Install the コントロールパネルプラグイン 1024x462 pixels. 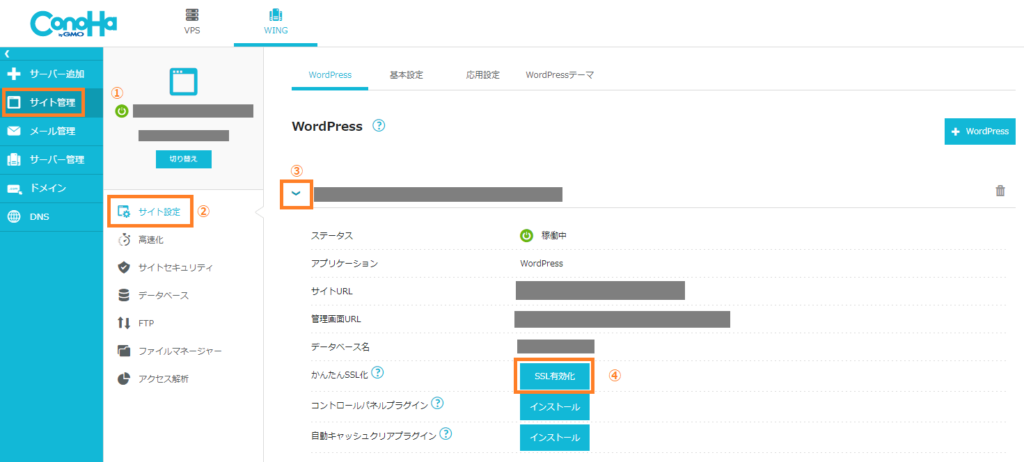tap(554, 407)
